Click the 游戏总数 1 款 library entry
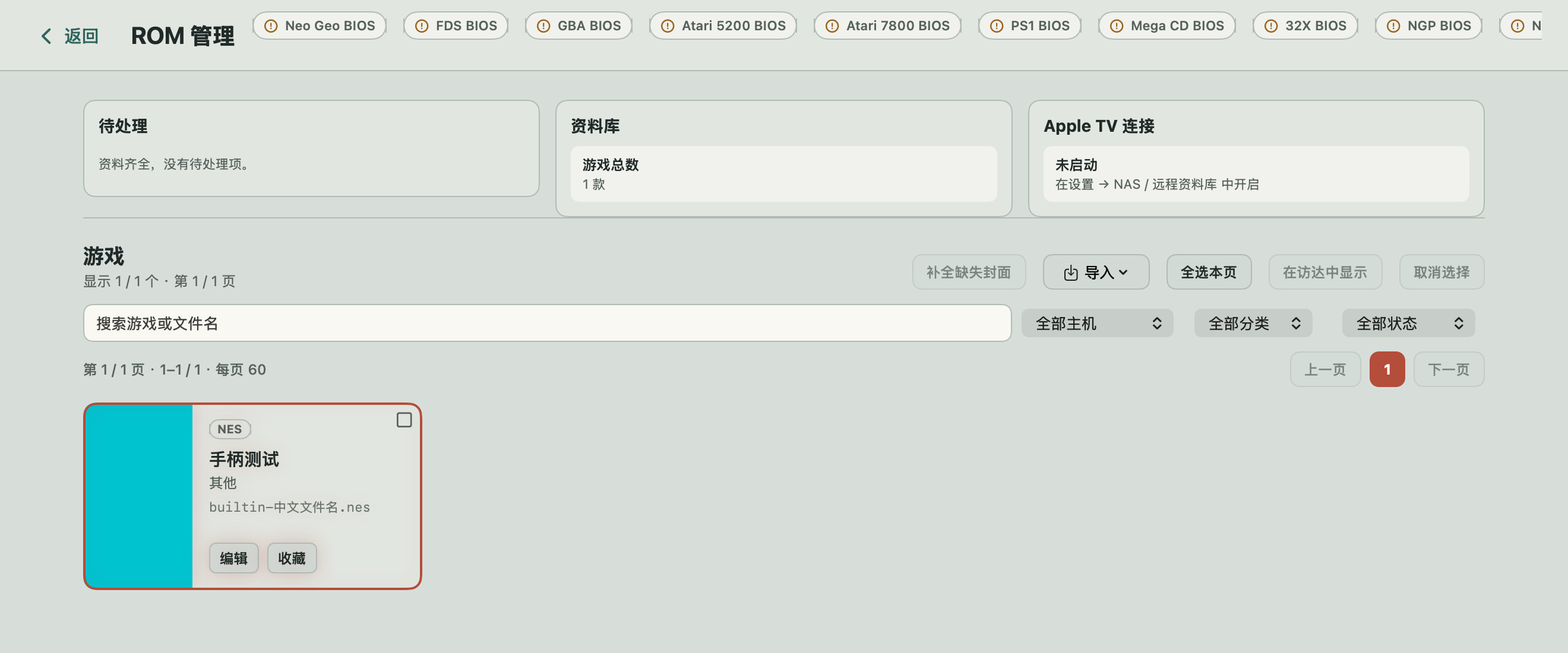Image resolution: width=1568 pixels, height=653 pixels. [783, 174]
